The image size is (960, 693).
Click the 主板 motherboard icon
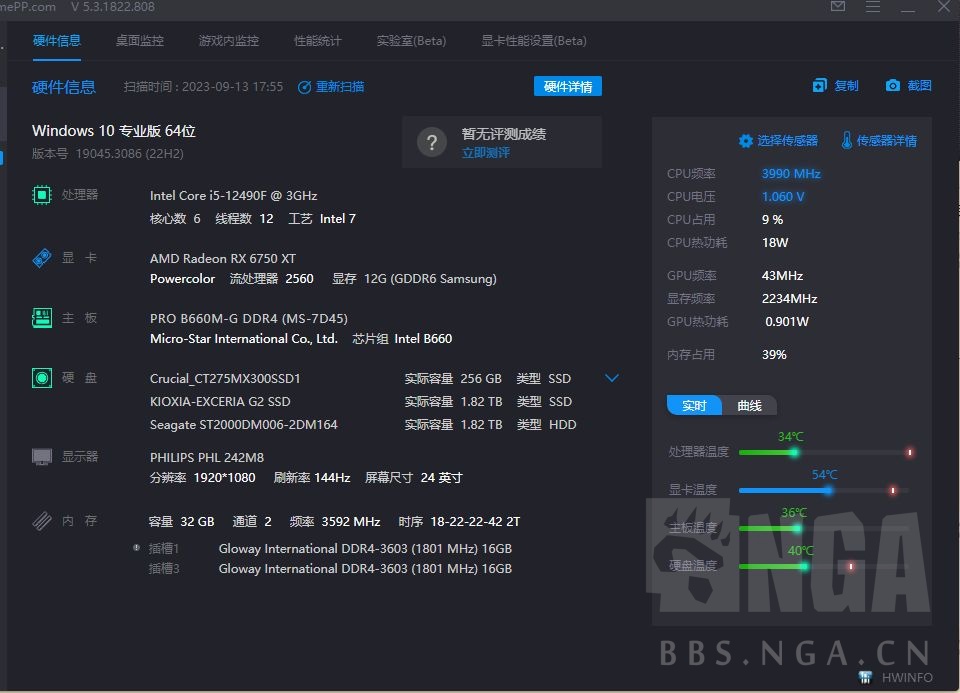[x=41, y=318]
